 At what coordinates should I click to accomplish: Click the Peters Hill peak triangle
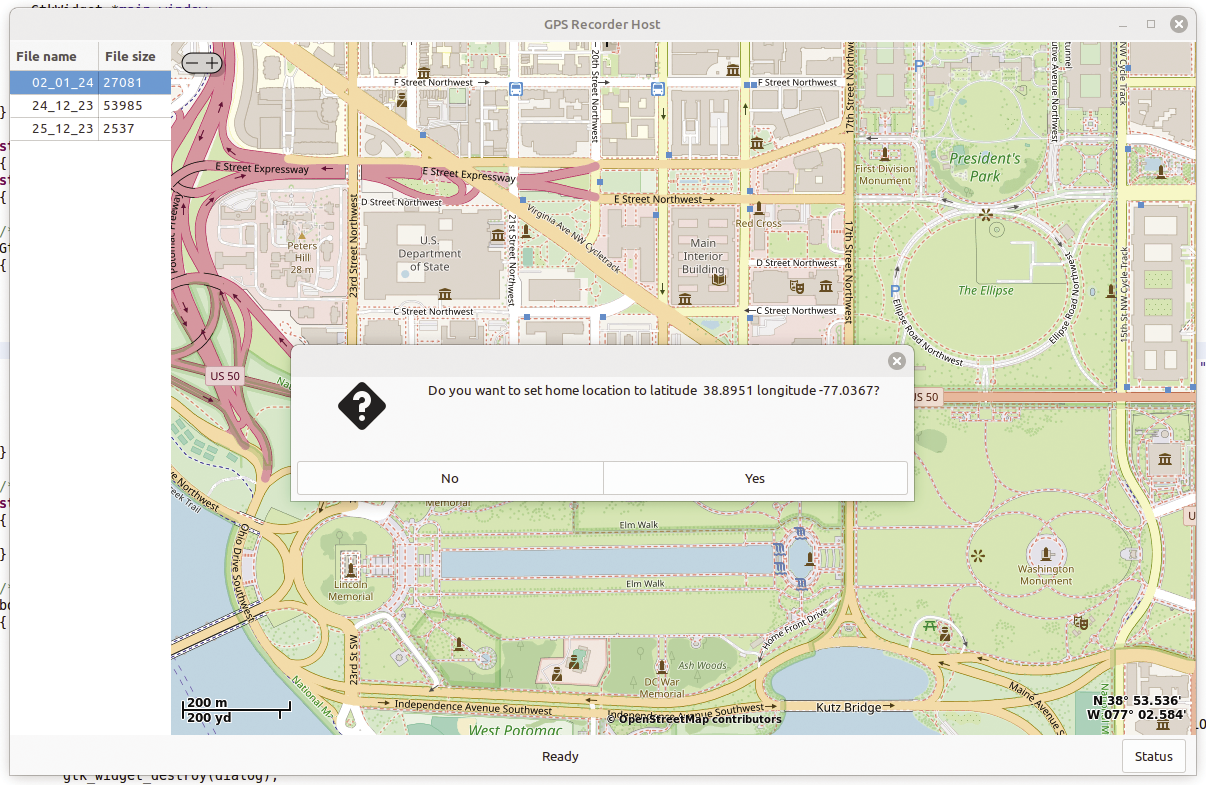pos(302,234)
